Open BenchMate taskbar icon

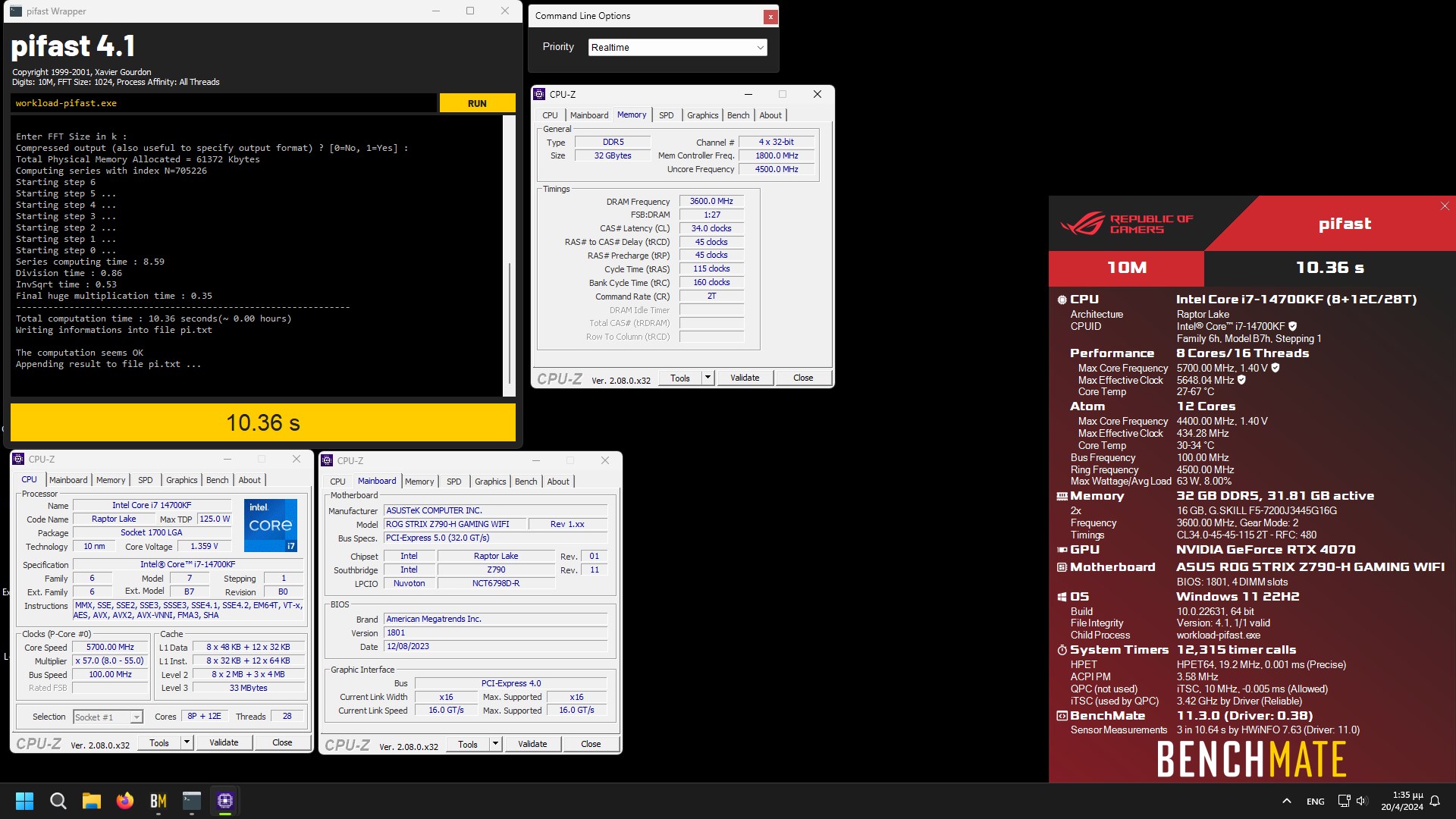click(158, 801)
